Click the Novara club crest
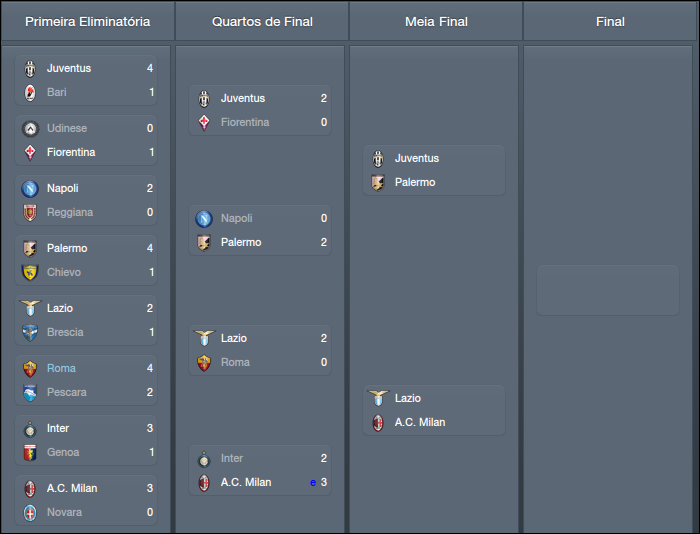 (x=30, y=513)
